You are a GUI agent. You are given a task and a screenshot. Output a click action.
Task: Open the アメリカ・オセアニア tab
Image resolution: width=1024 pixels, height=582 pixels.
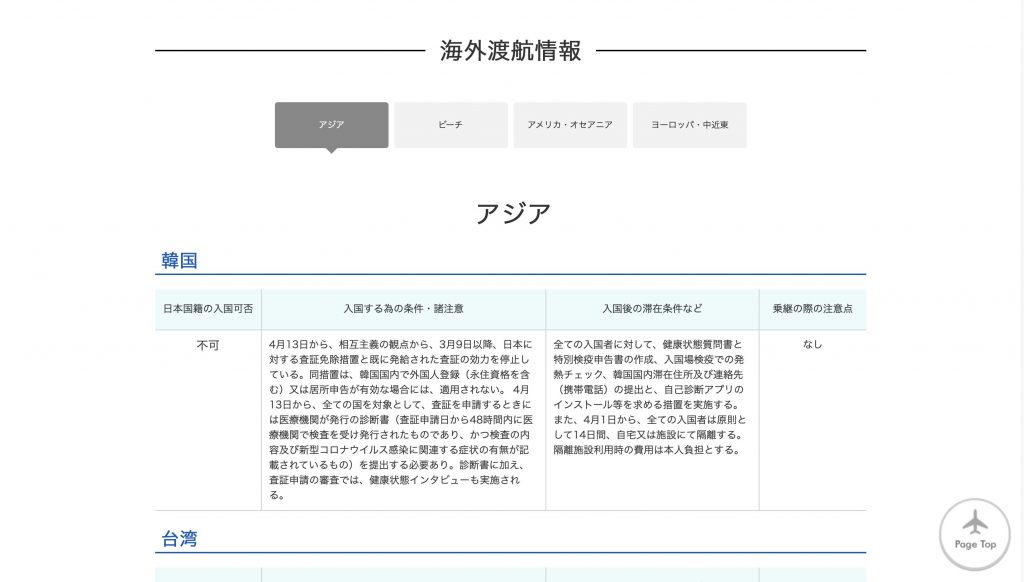pyautogui.click(x=570, y=125)
